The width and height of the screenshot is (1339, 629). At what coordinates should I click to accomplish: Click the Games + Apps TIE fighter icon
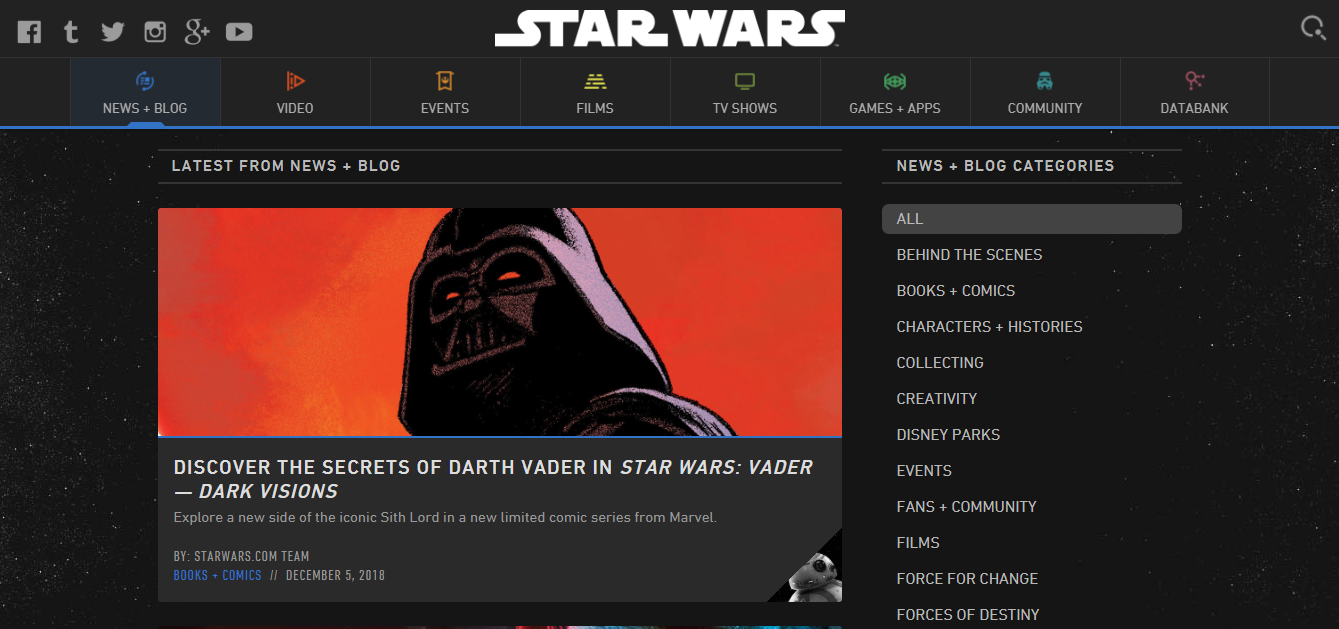point(895,80)
